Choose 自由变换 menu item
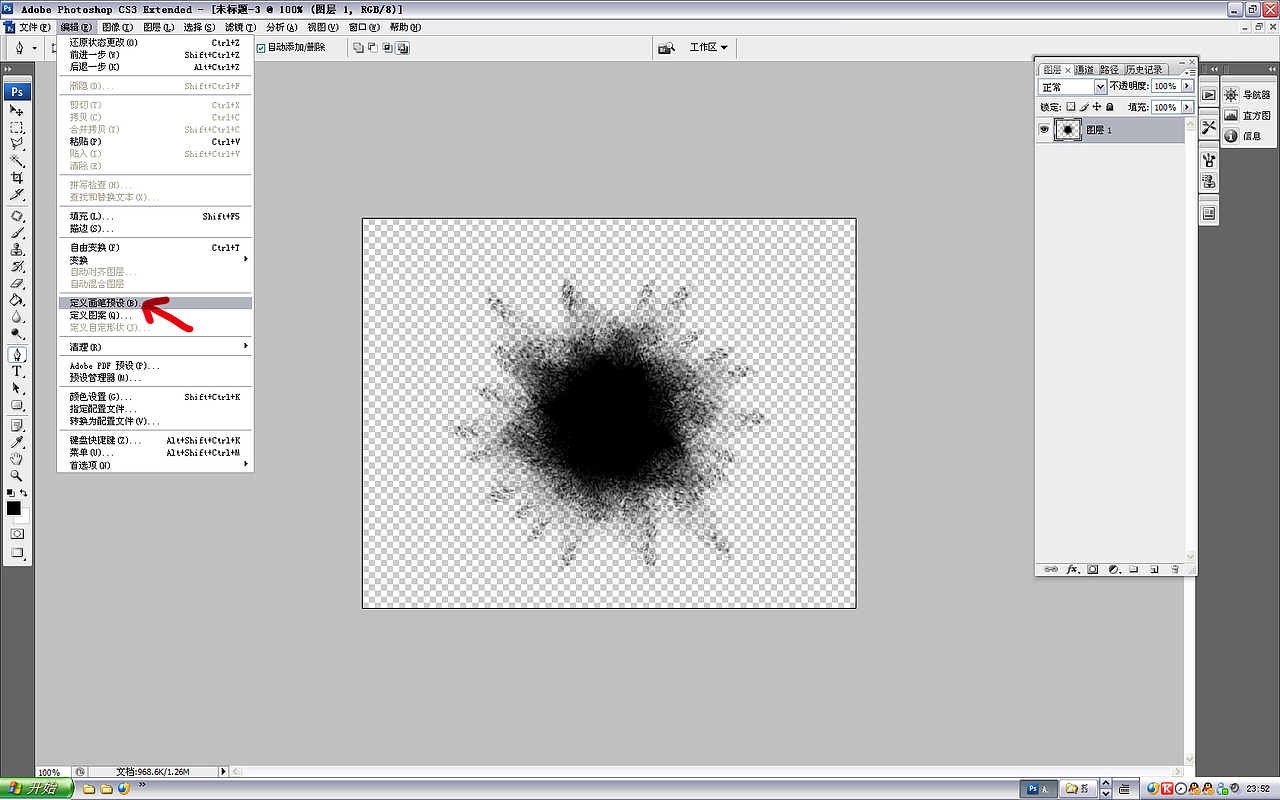 click(155, 248)
